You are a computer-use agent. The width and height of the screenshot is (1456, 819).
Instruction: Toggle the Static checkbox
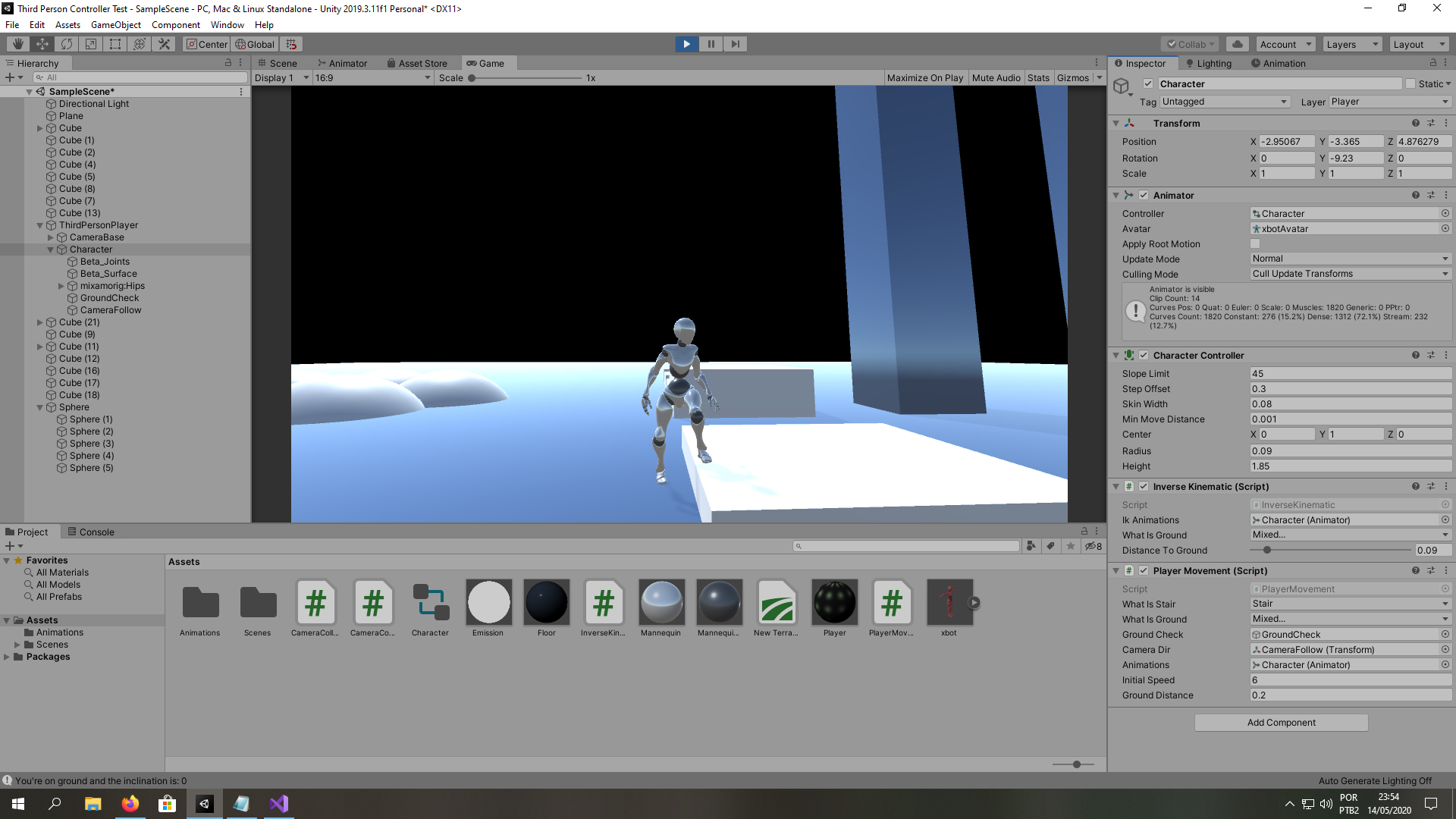tap(1410, 84)
